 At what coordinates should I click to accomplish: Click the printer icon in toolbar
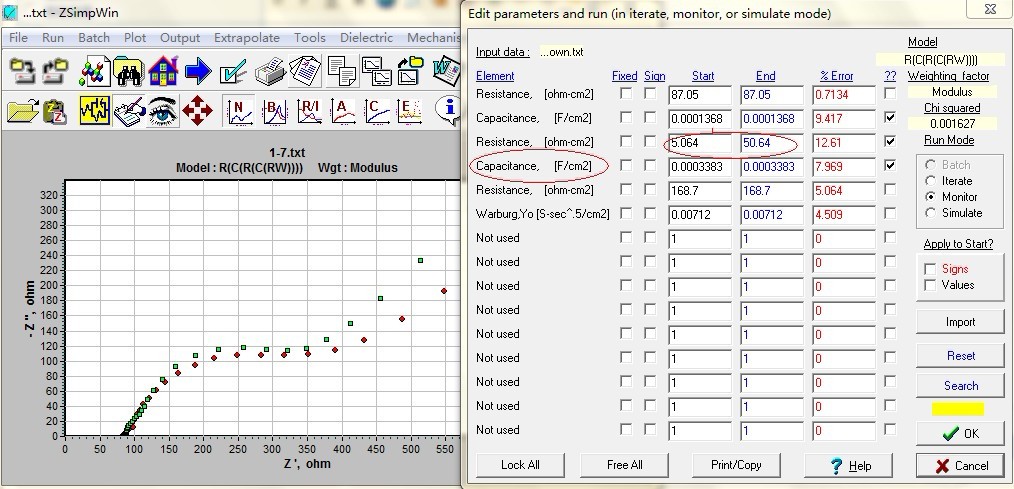coord(270,71)
